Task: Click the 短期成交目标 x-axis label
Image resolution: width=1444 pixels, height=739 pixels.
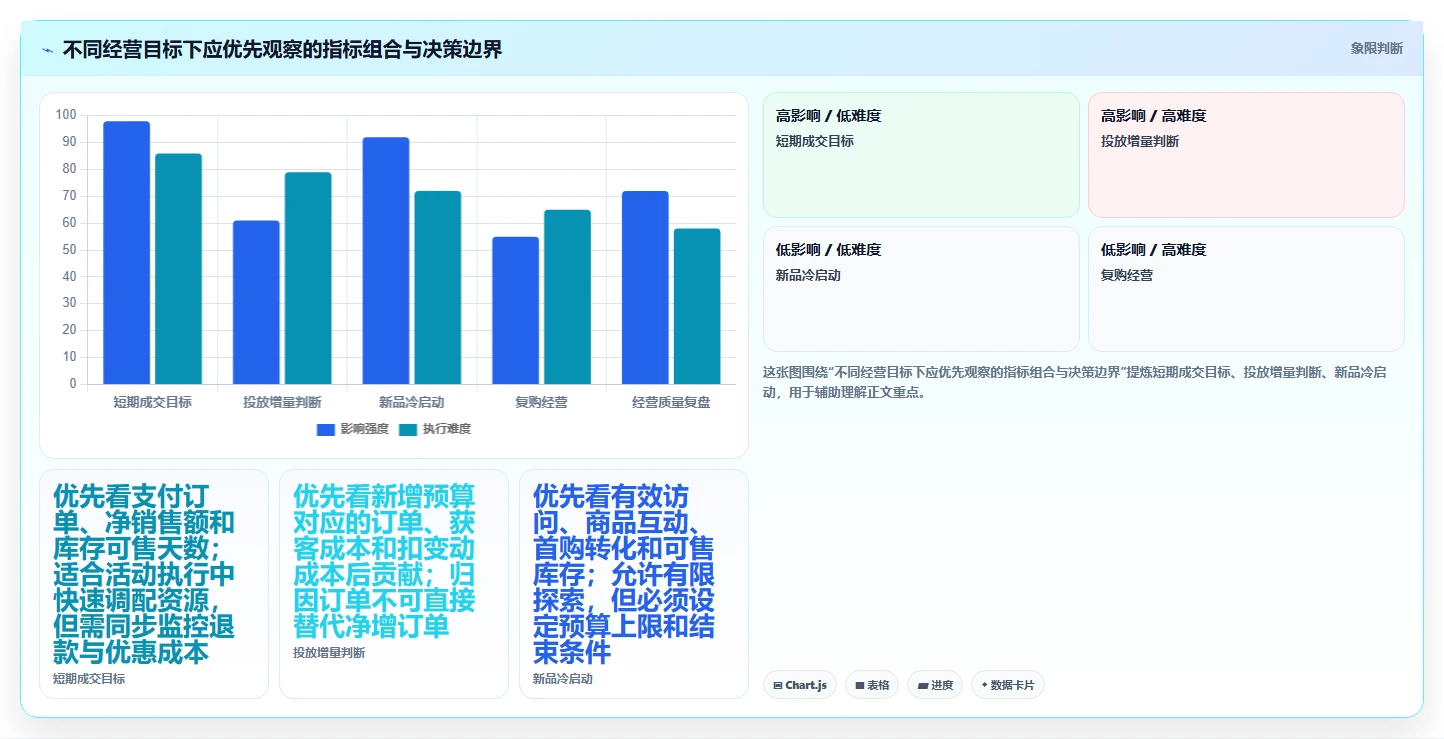Action: [153, 402]
